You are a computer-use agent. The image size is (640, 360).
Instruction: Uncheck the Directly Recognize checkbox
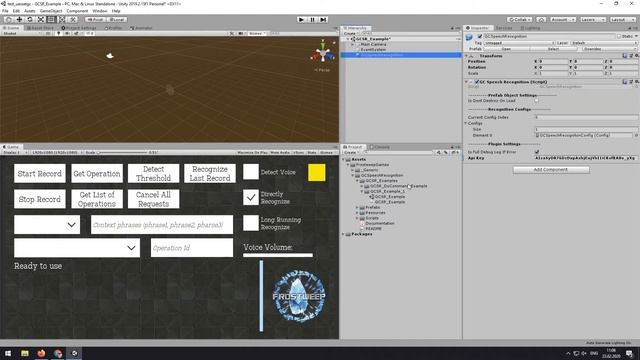(251, 198)
